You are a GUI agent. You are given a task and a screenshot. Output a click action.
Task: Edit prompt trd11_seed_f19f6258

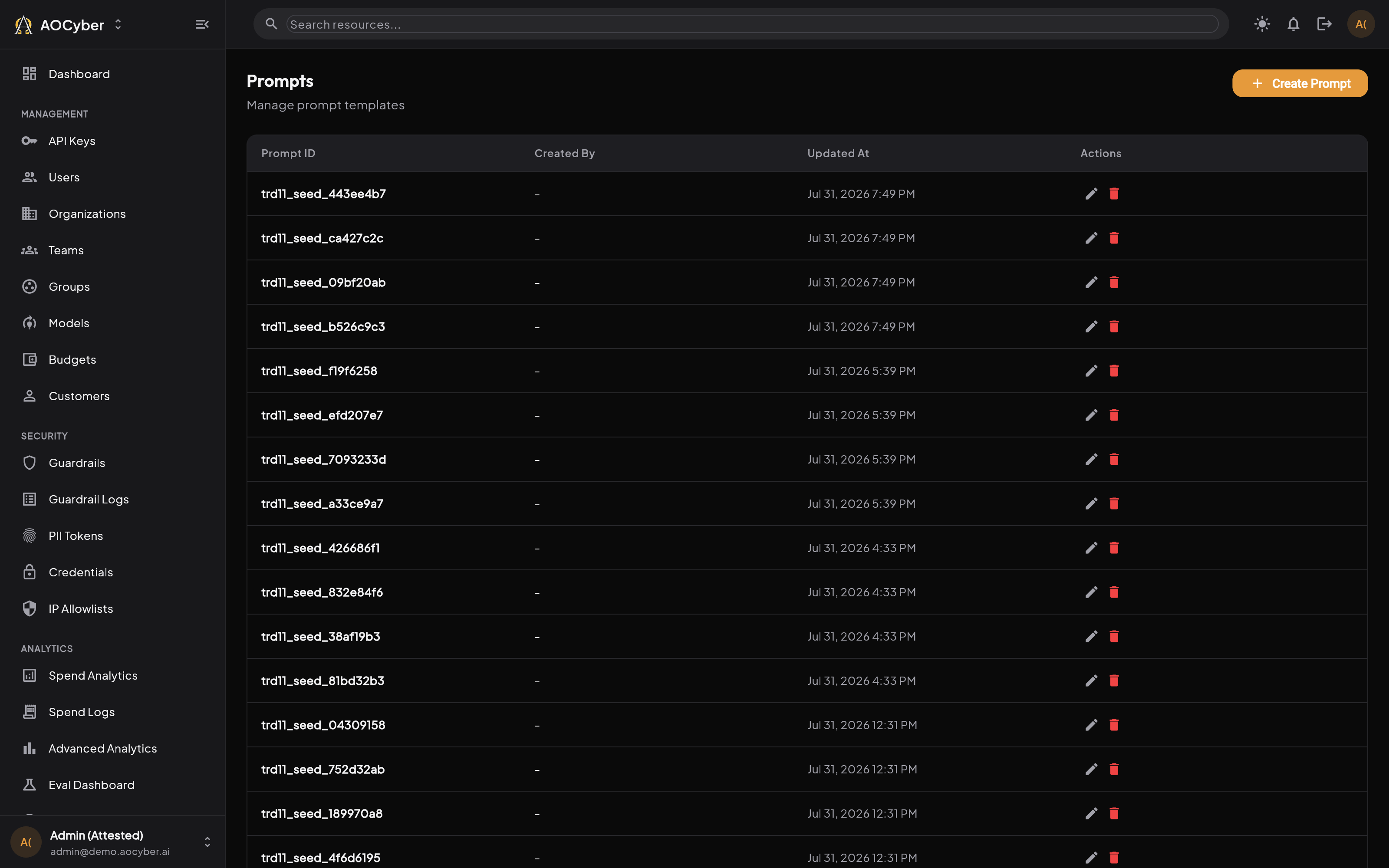[x=1091, y=371]
